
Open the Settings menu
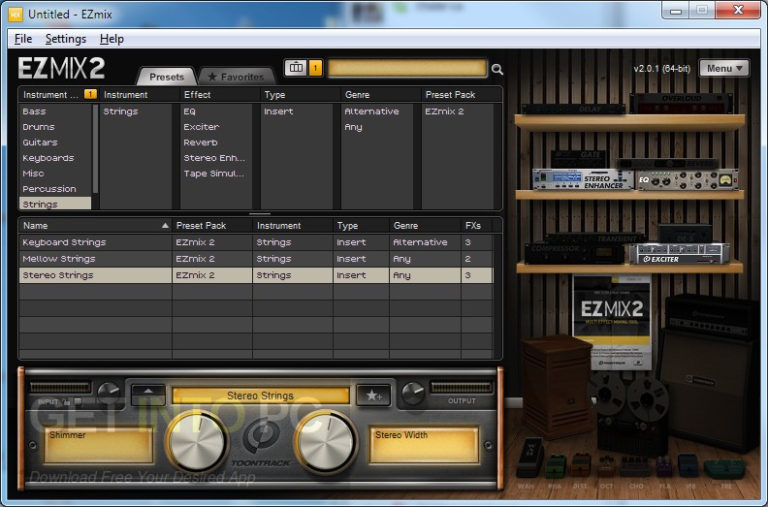click(66, 39)
